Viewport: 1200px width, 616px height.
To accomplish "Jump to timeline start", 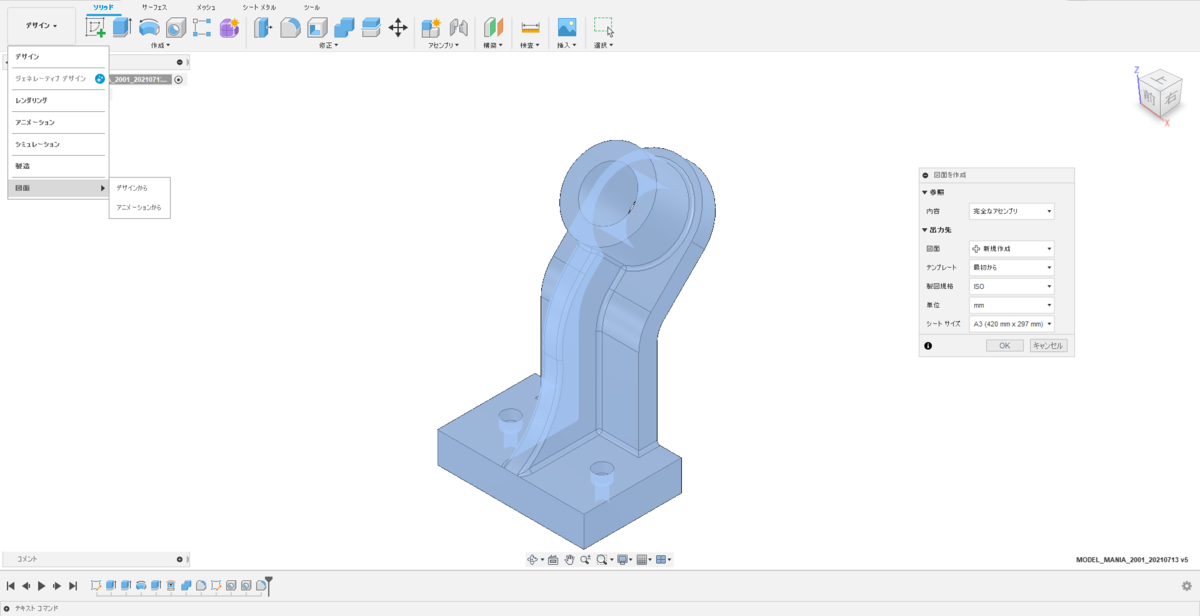I will [10, 586].
